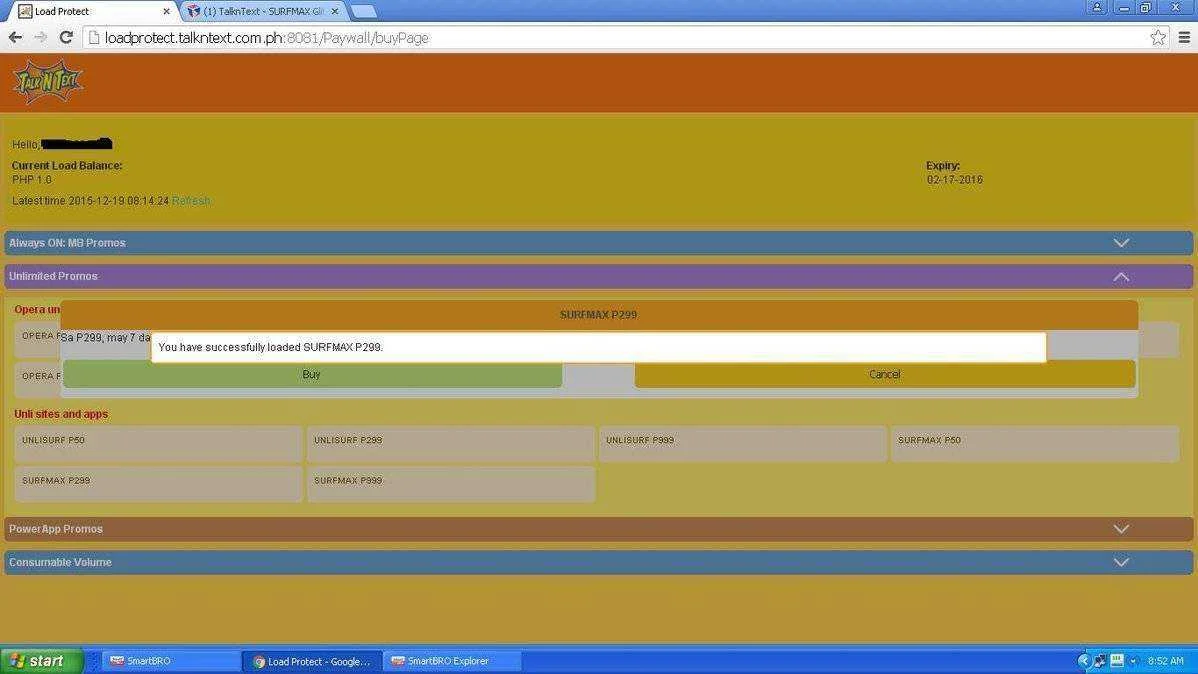The image size is (1198, 674).
Task: Bookmark page with star icon
Action: 1158,37
